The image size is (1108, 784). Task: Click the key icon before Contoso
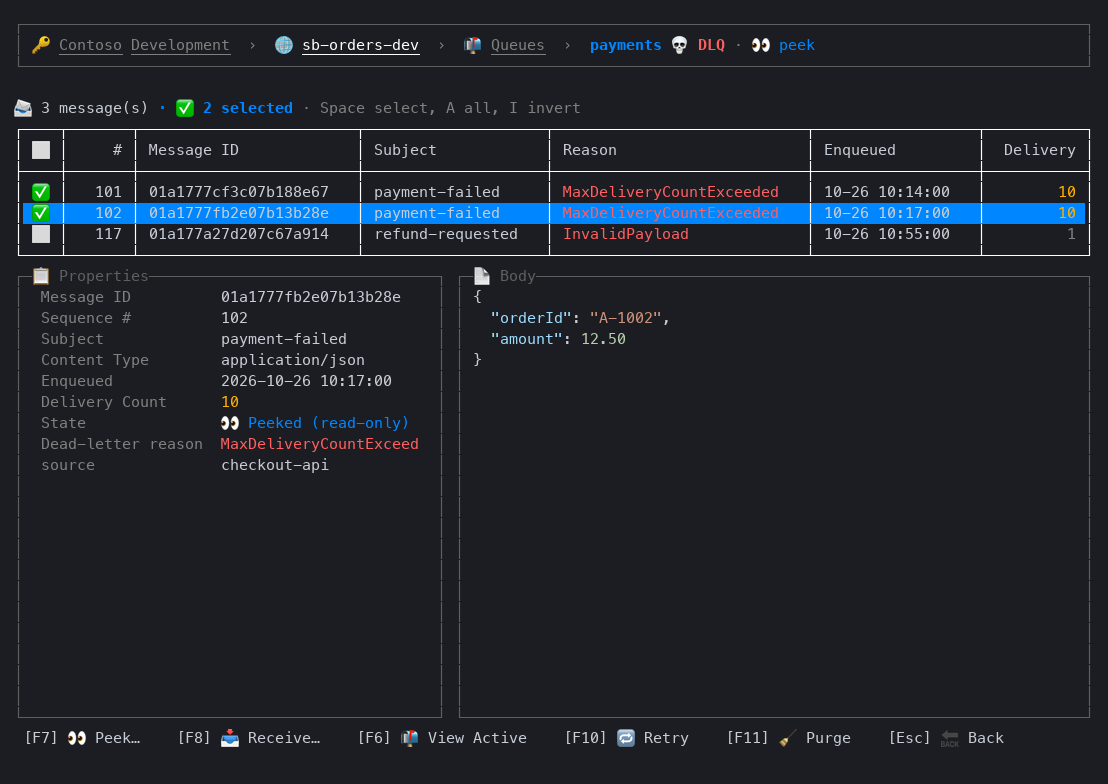pos(41,45)
